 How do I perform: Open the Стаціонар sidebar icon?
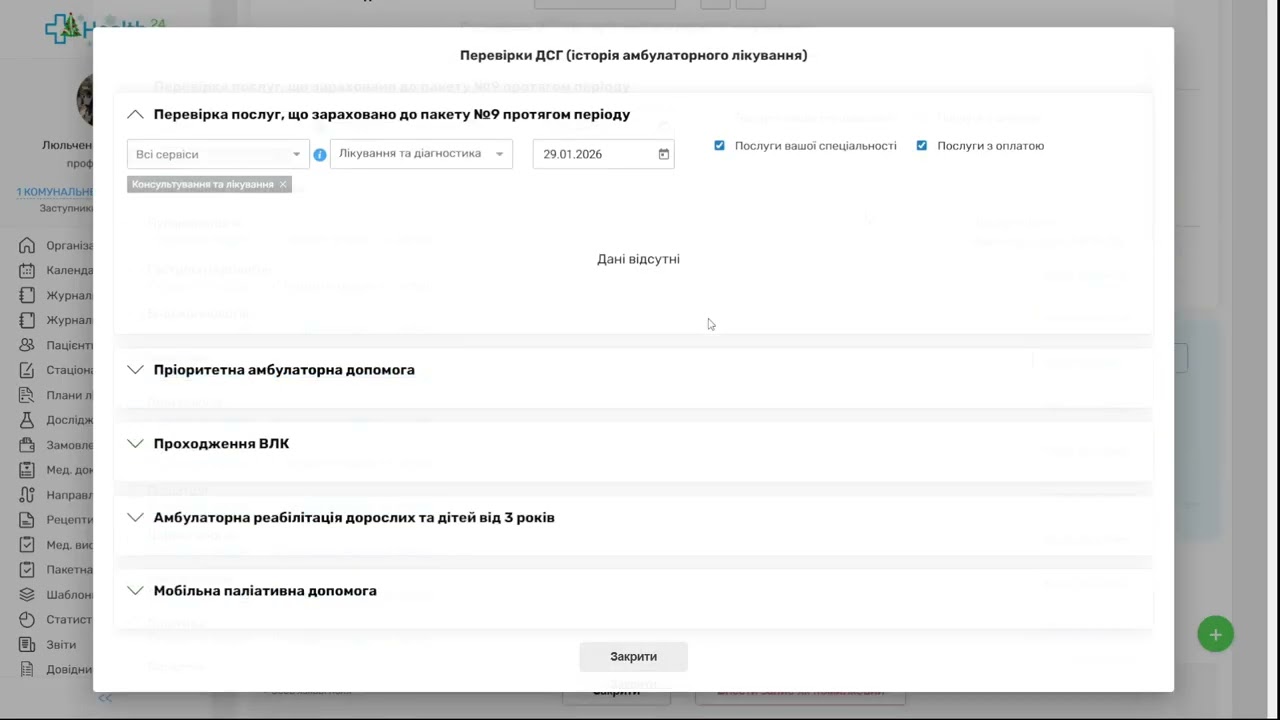coord(27,370)
